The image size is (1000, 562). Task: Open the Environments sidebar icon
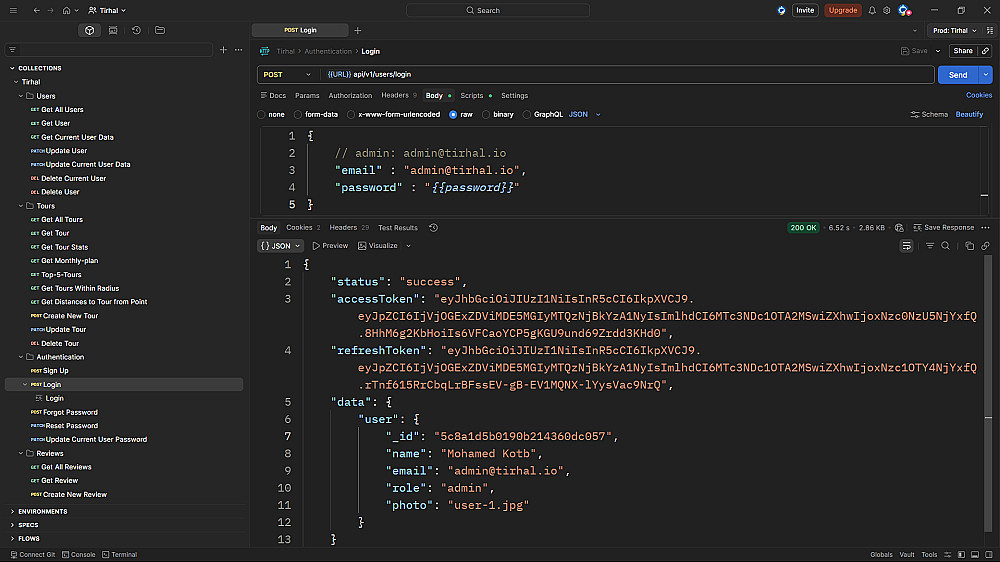click(x=113, y=30)
